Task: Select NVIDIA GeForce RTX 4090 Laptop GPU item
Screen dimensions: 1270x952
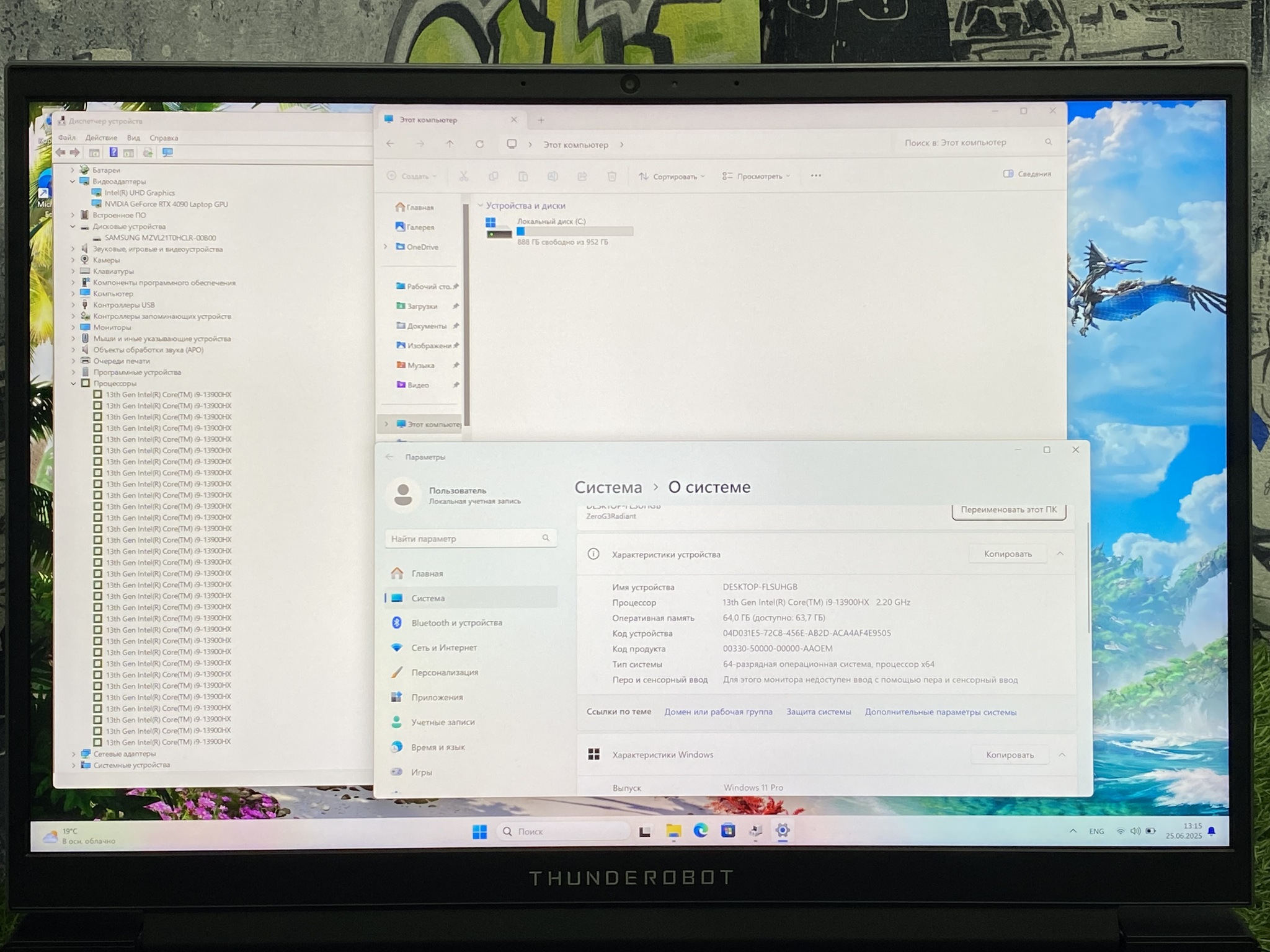Action: 166,204
